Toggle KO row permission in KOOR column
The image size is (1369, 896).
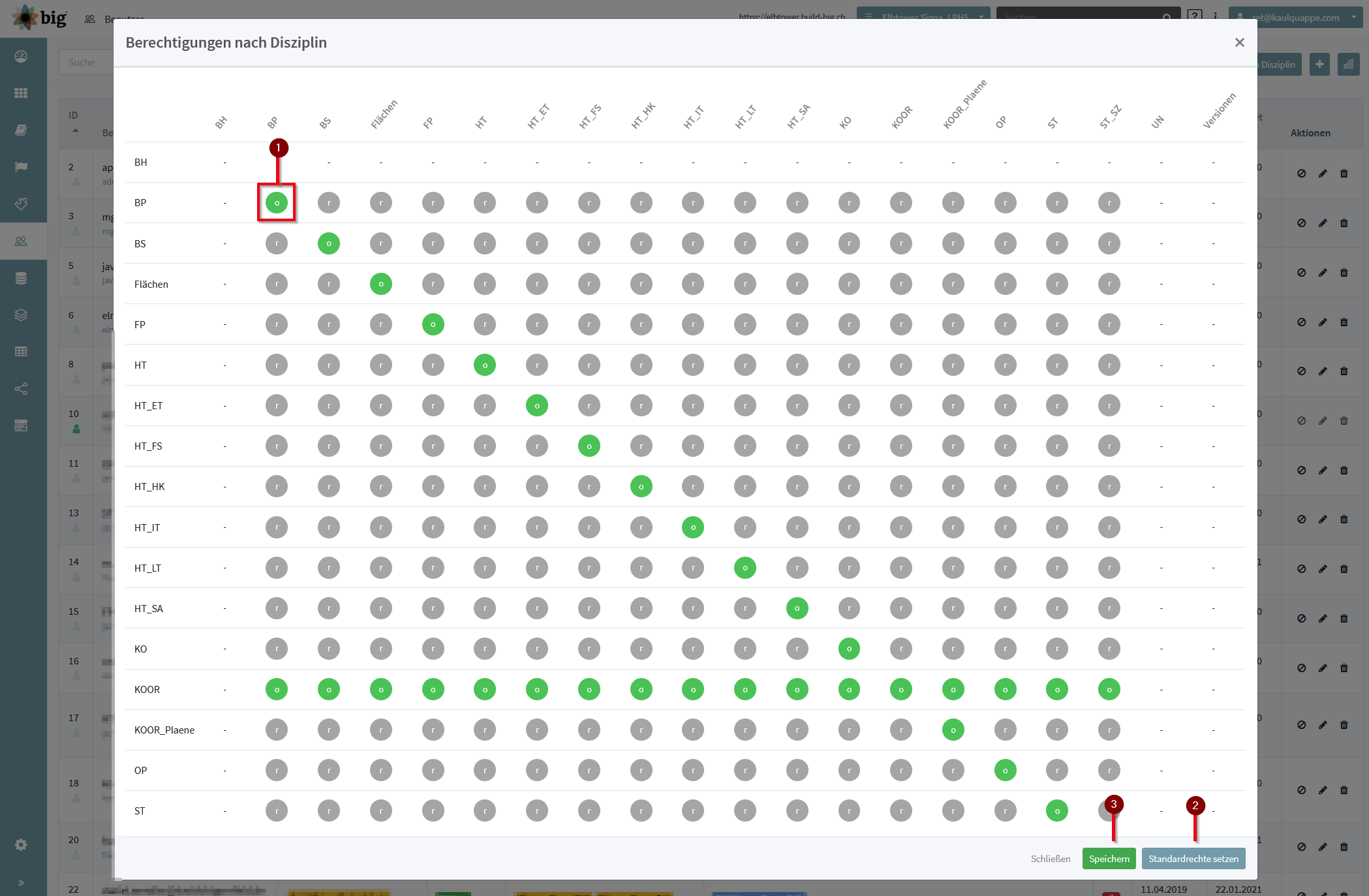tap(901, 649)
